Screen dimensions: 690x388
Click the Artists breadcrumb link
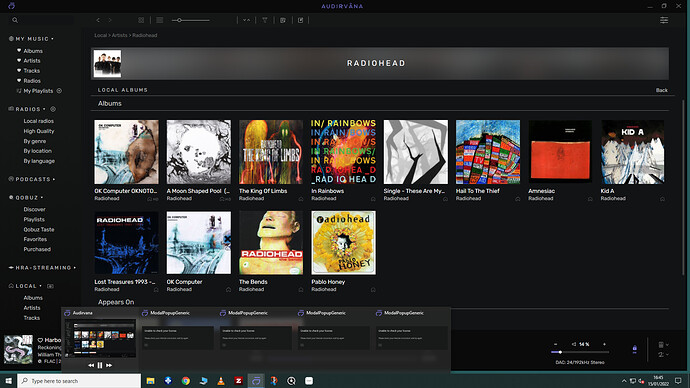119,35
